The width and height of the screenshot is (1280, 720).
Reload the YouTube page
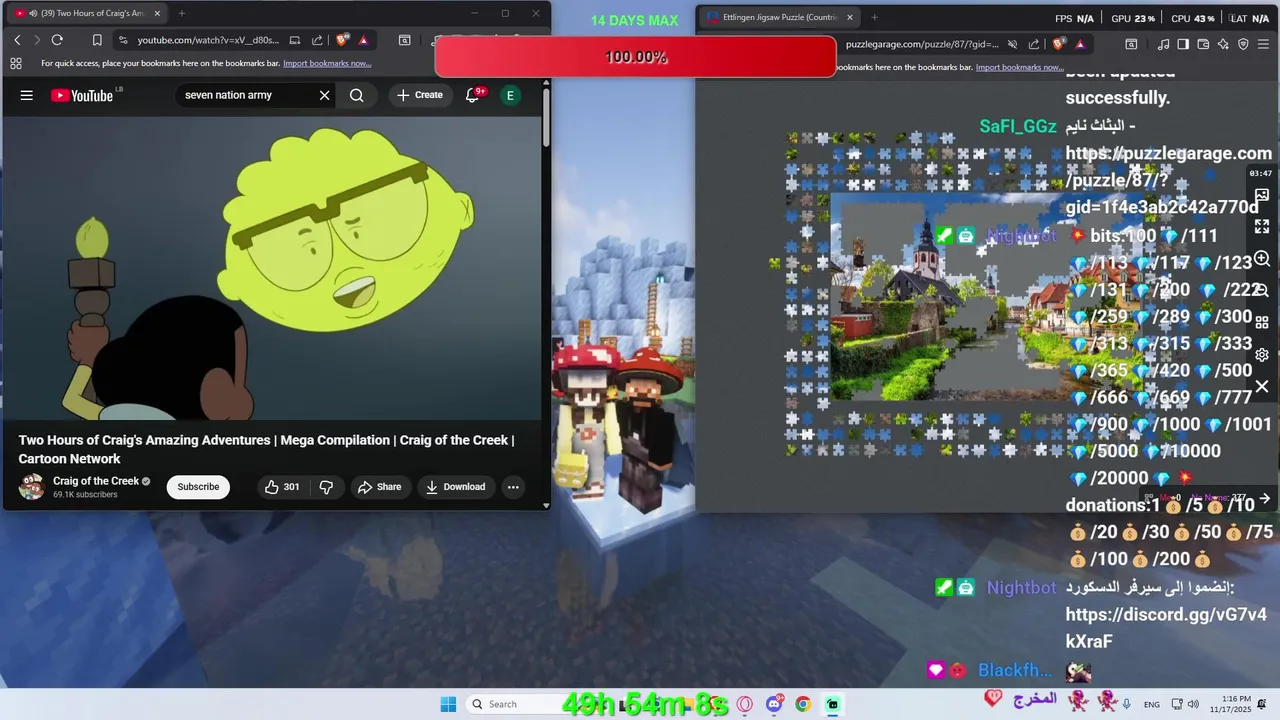57,40
